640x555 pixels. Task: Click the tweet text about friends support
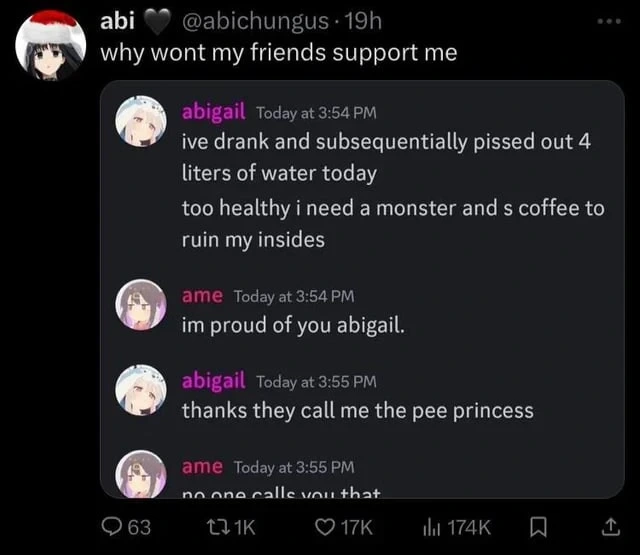[x=279, y=53]
